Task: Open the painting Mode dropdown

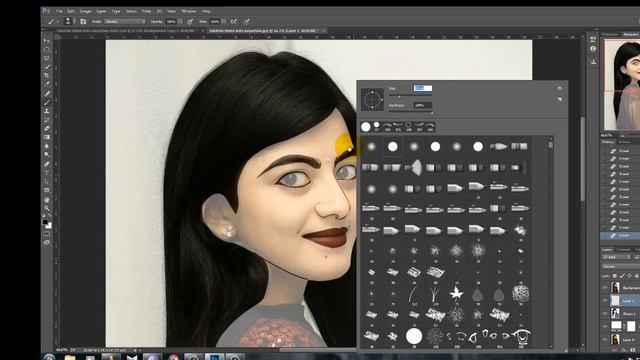Action: tap(125, 21)
